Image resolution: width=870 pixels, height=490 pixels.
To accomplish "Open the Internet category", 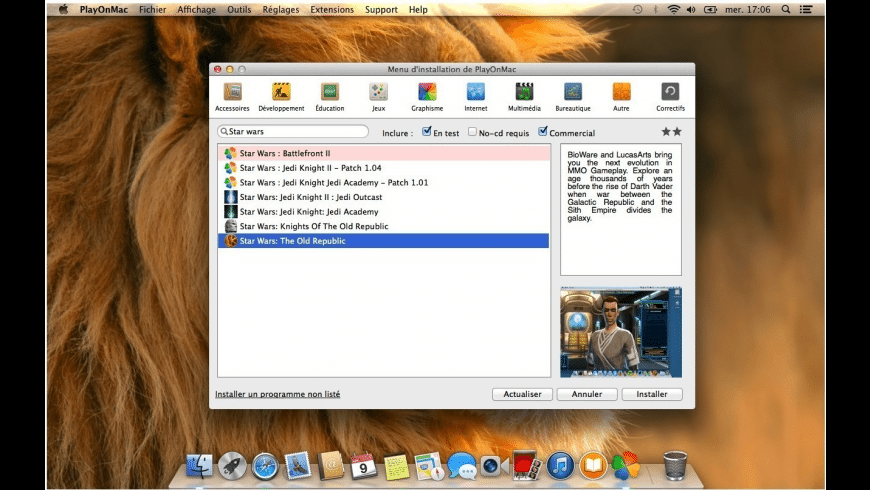I will click(x=476, y=97).
